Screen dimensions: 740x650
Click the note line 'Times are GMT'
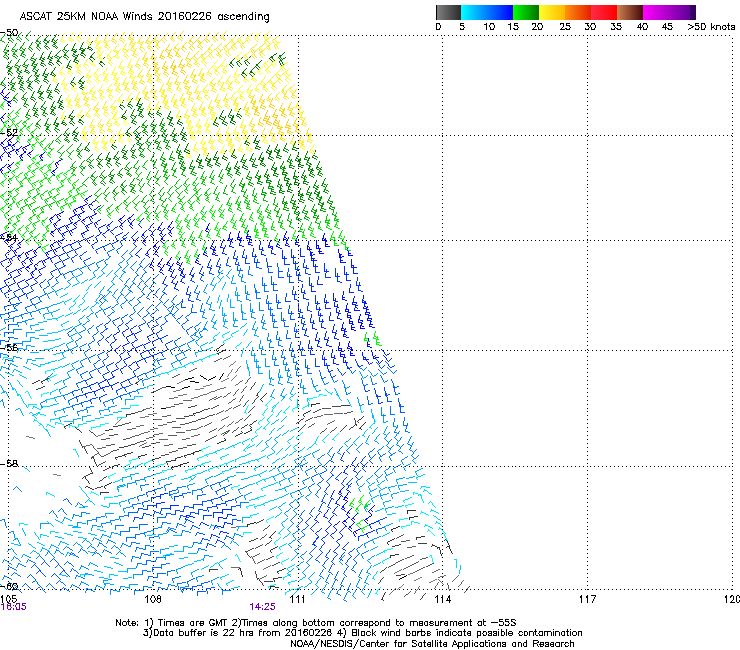tap(193, 623)
